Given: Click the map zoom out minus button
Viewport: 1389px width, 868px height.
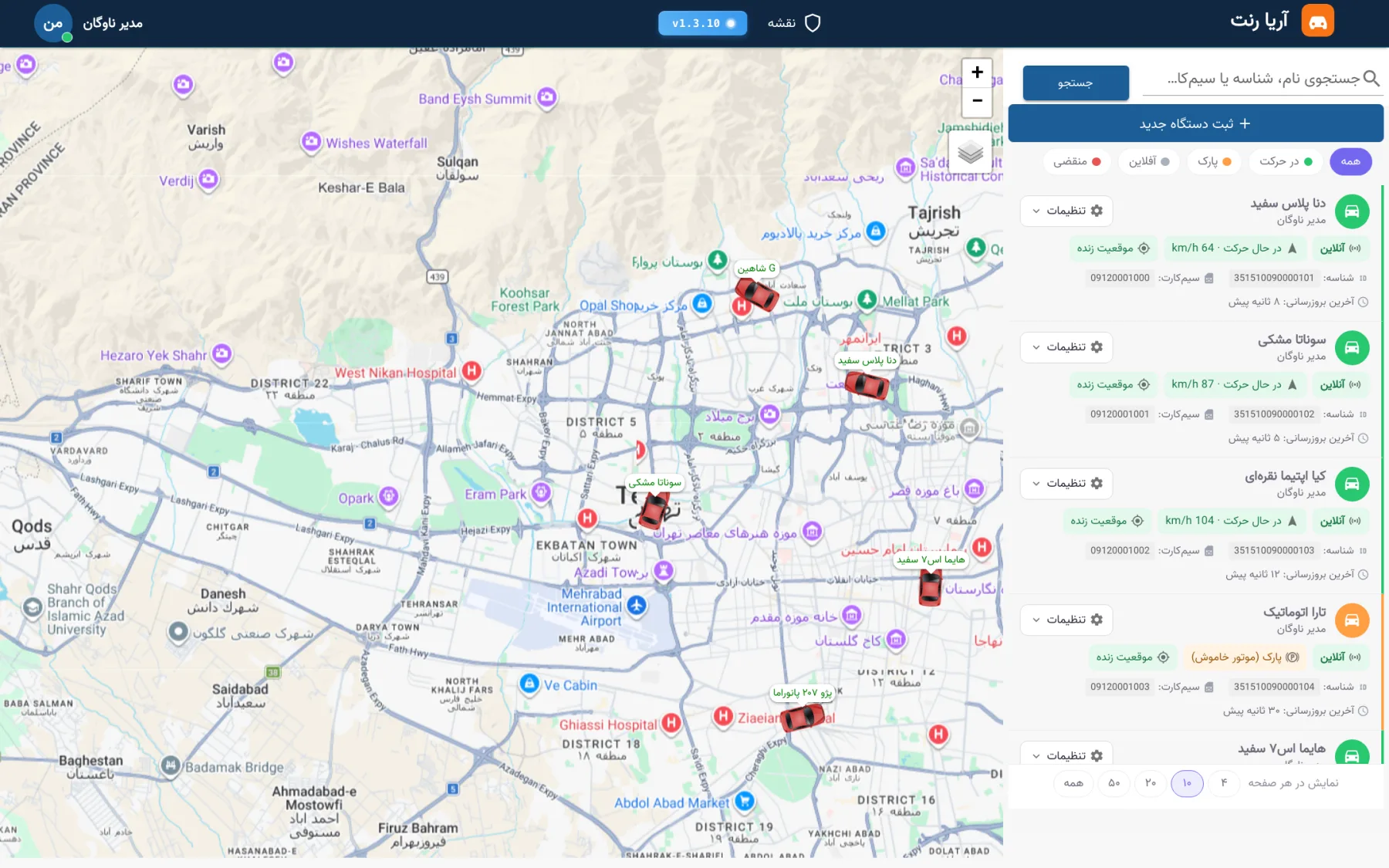Looking at the screenshot, I should (x=977, y=101).
